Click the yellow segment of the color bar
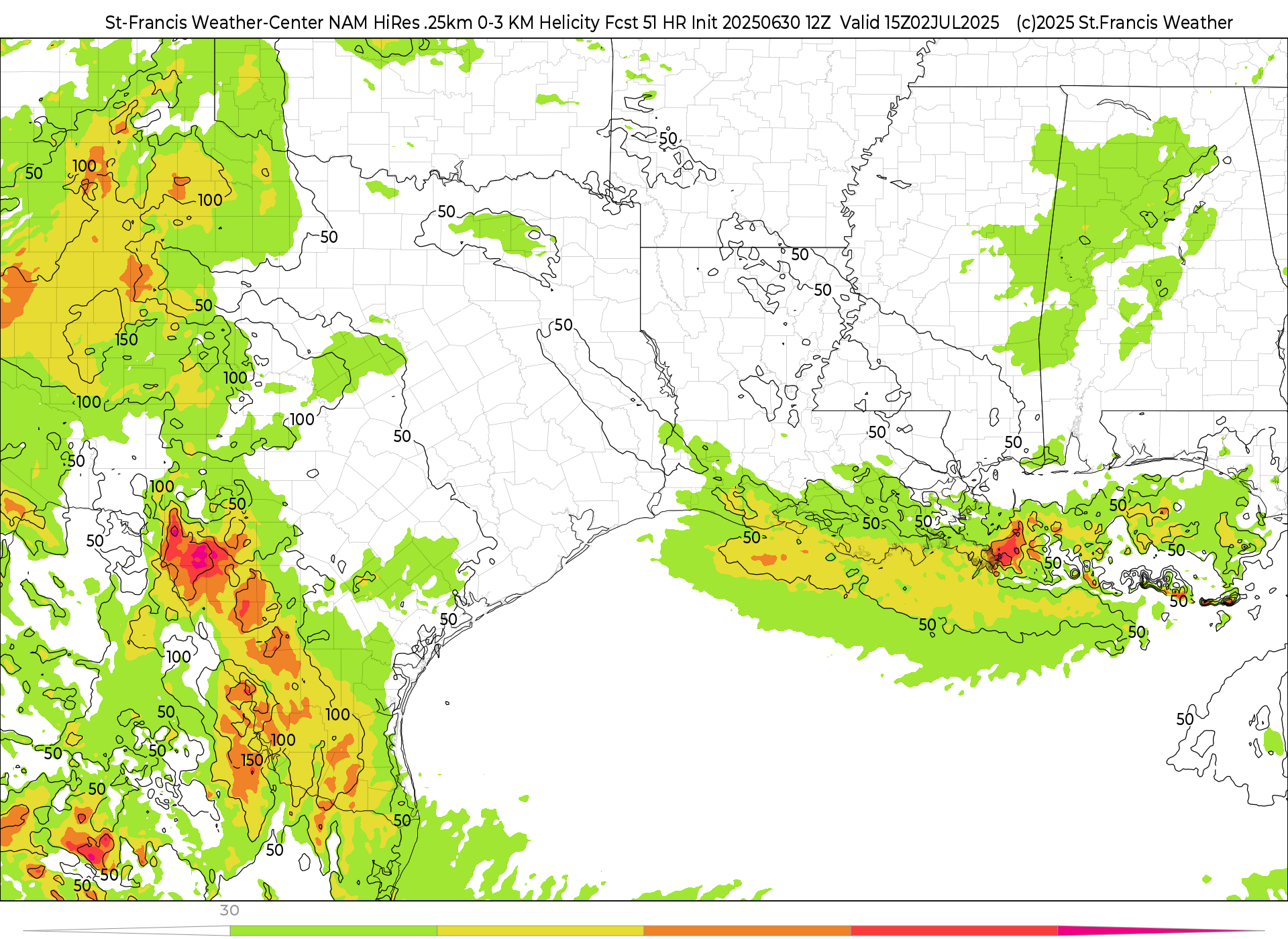Screen dimensions: 1288x939 (x=541, y=930)
